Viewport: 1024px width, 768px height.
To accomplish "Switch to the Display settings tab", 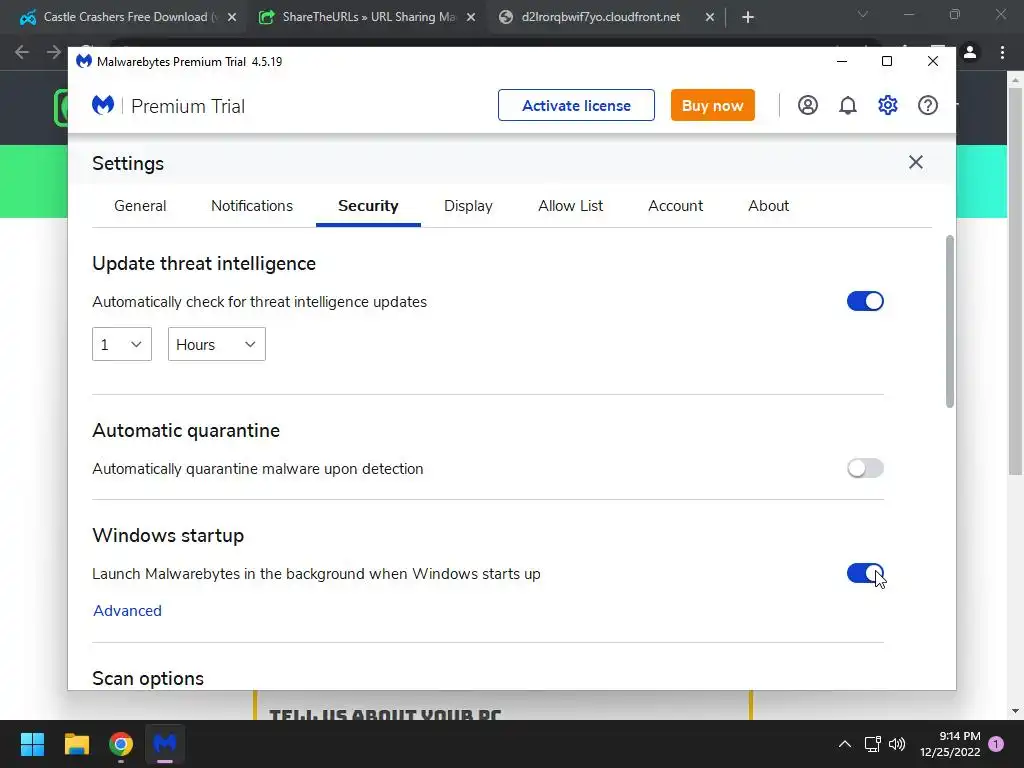I will 468,206.
